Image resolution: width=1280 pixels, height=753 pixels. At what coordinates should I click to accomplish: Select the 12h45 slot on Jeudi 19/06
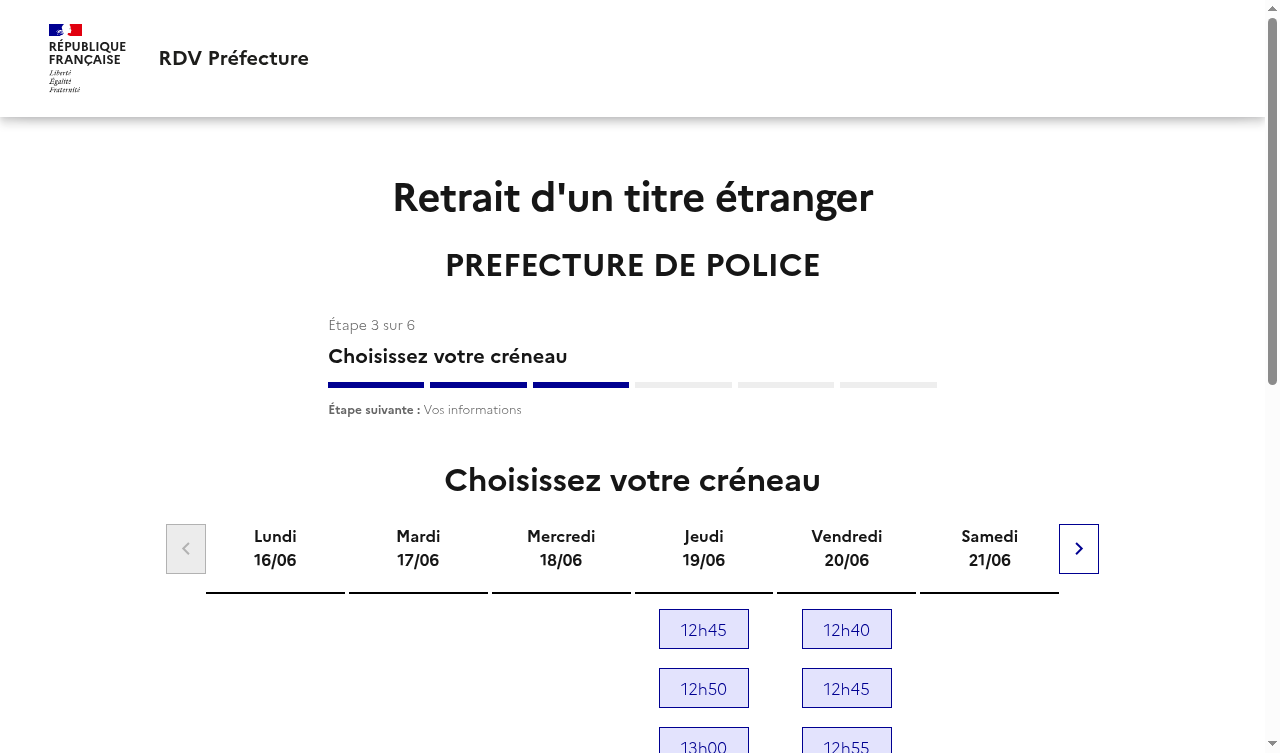point(704,629)
